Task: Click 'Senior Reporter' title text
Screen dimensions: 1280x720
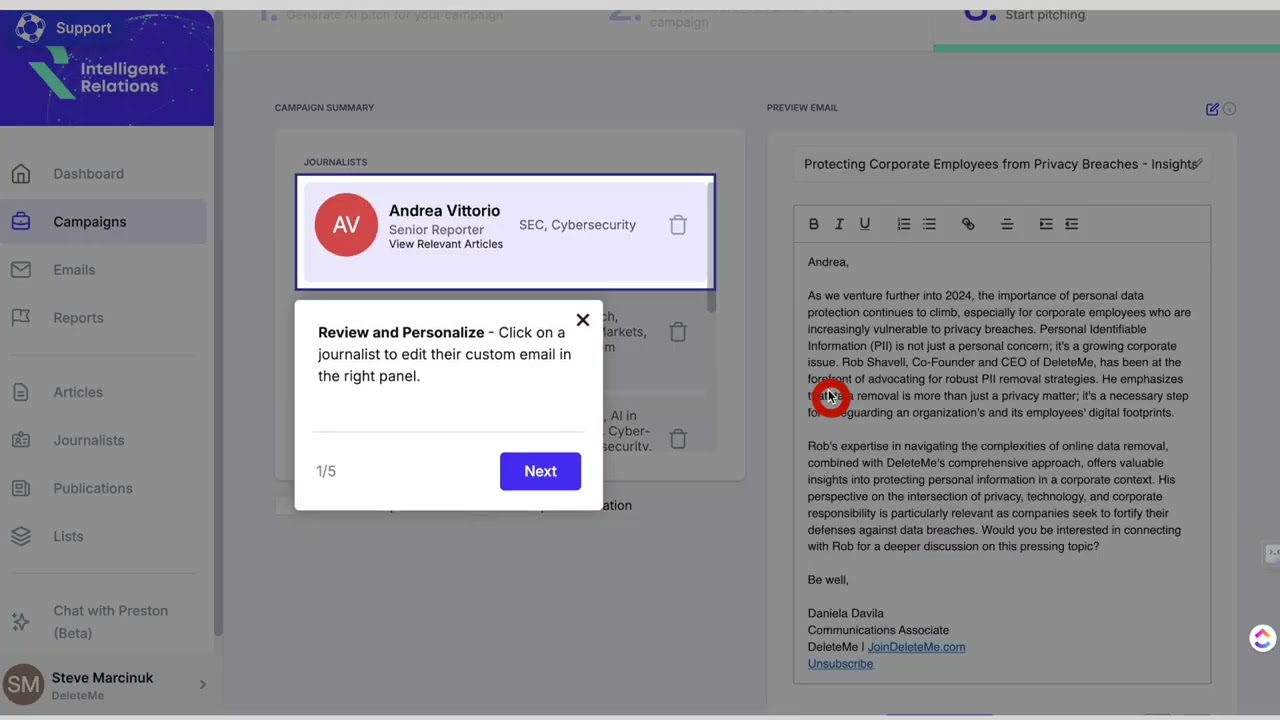Action: pyautogui.click(x=436, y=230)
